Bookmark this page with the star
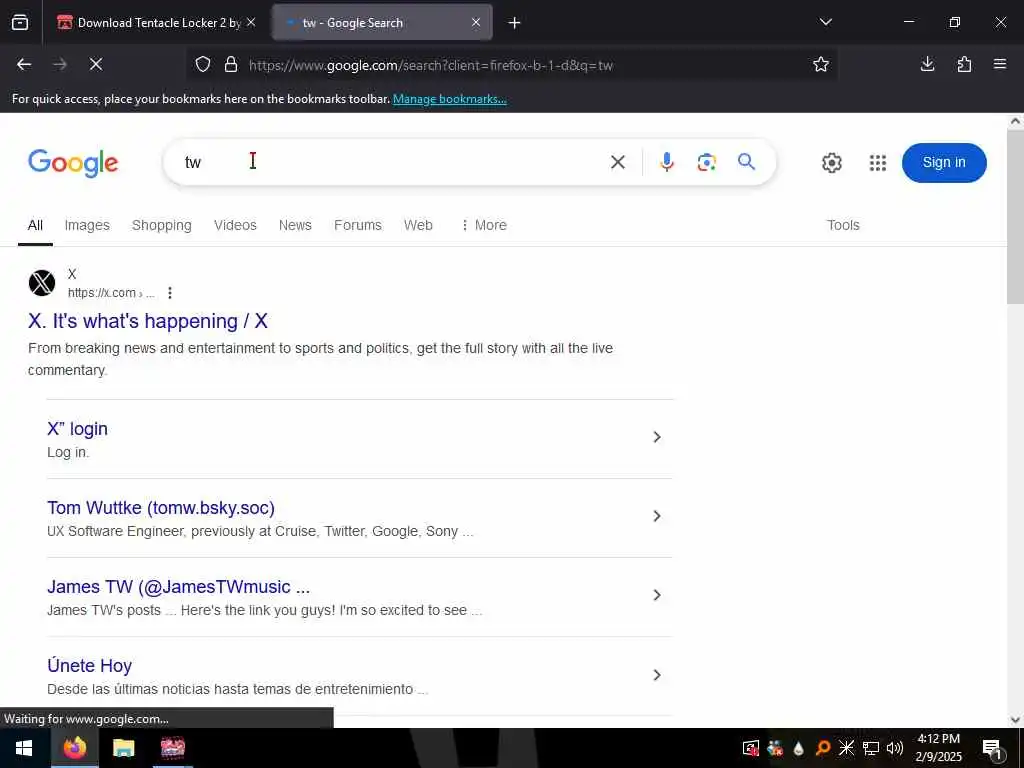This screenshot has height=768, width=1024. pos(821,64)
